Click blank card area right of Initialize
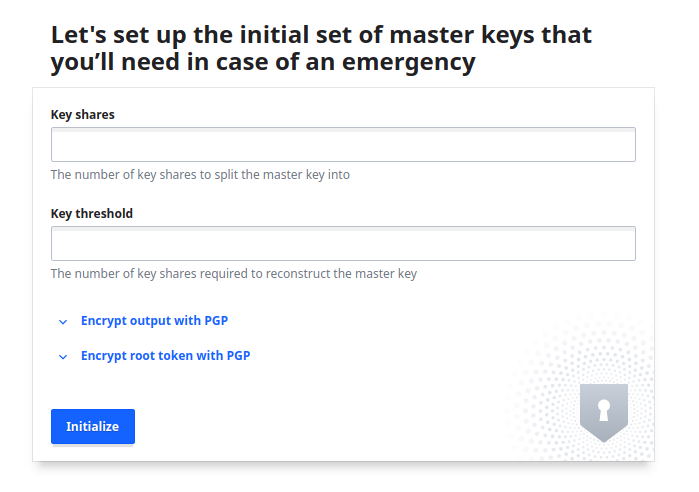 point(330,427)
